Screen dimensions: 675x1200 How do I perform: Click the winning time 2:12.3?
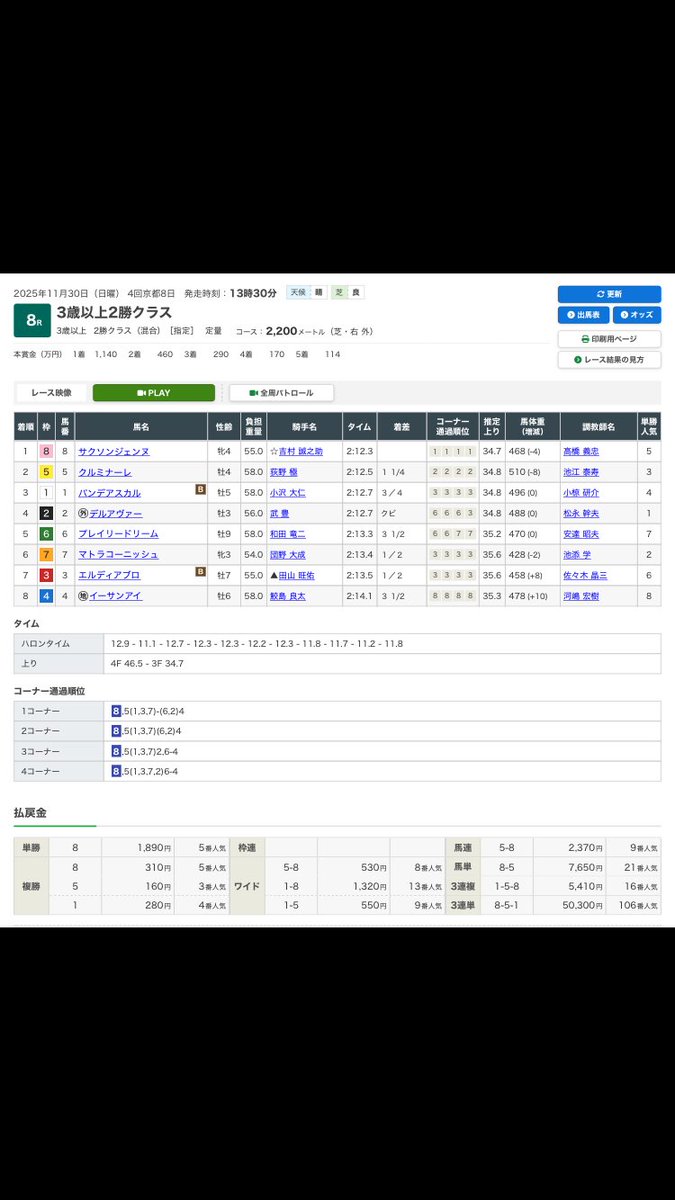[360, 451]
